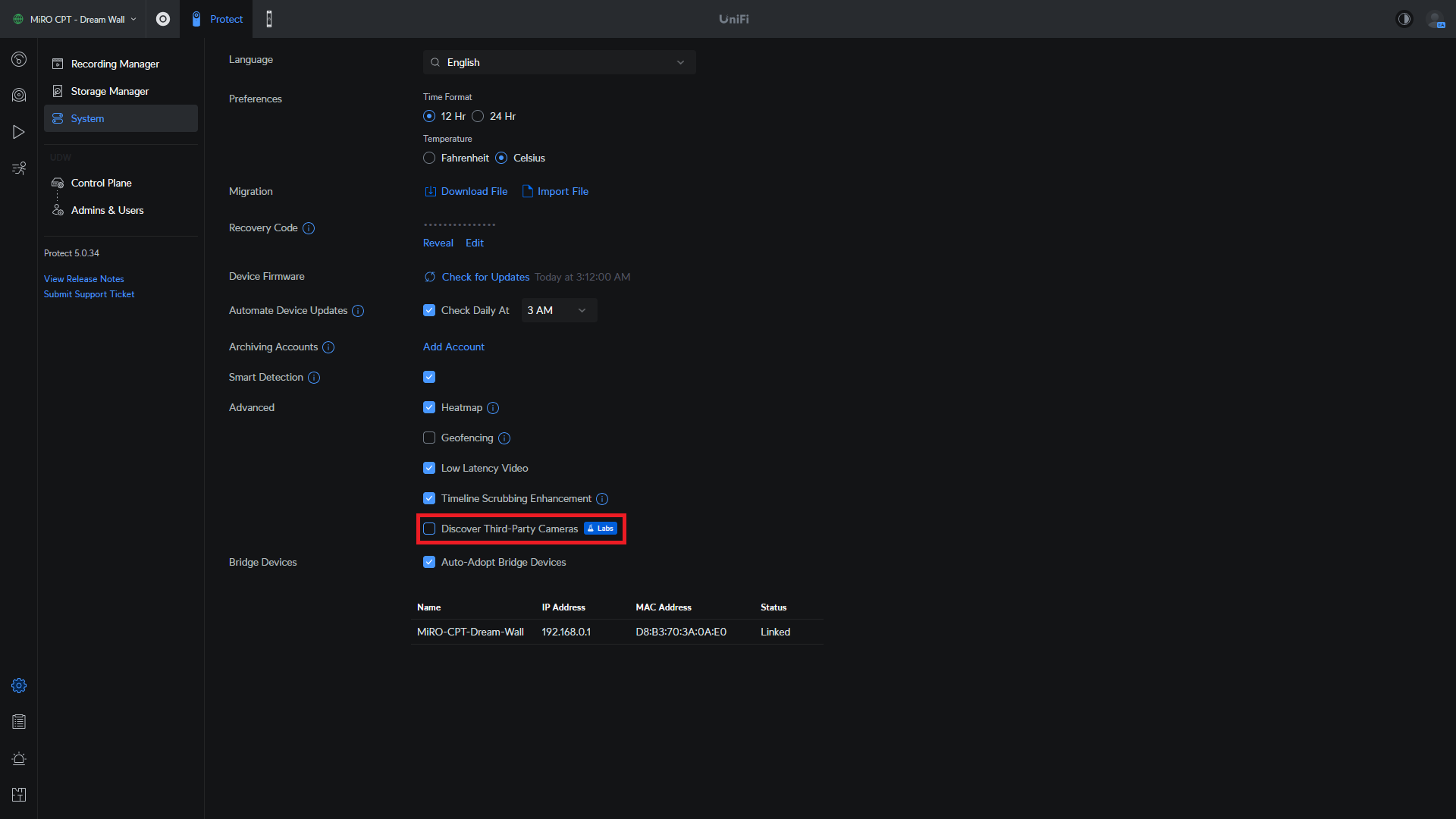The height and width of the screenshot is (819, 1456).
Task: Click the system log list sidebar icon
Action: (19, 722)
